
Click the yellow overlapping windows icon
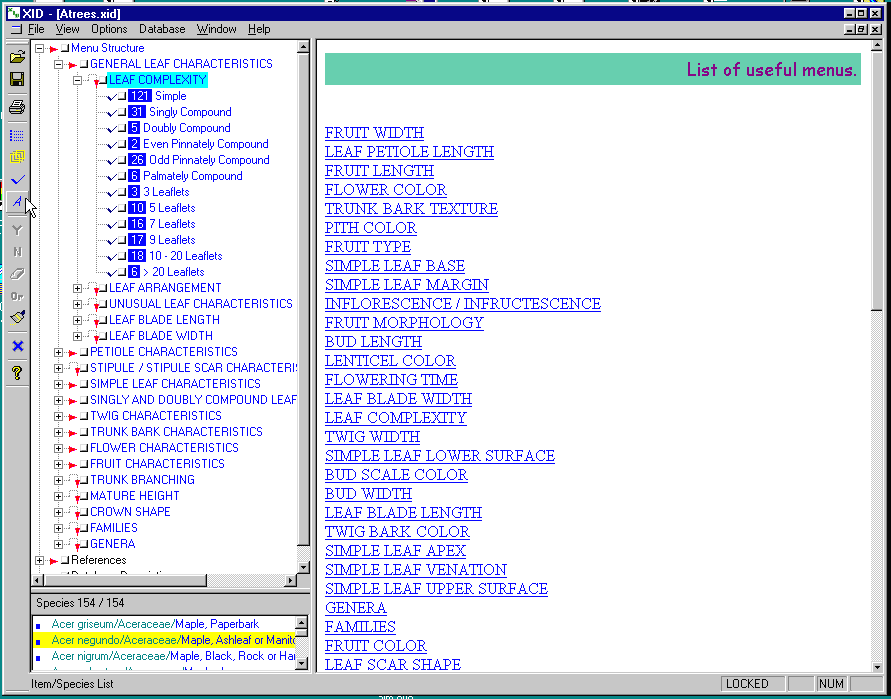pos(17,157)
